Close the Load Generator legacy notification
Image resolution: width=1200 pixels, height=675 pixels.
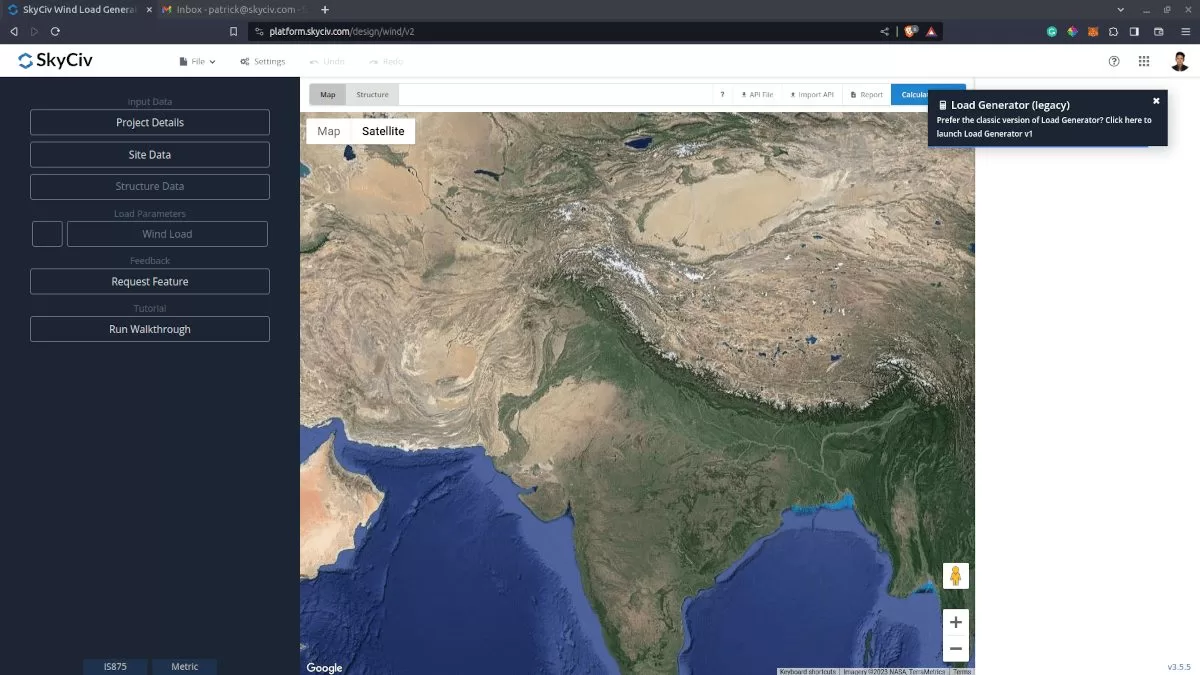(1156, 101)
